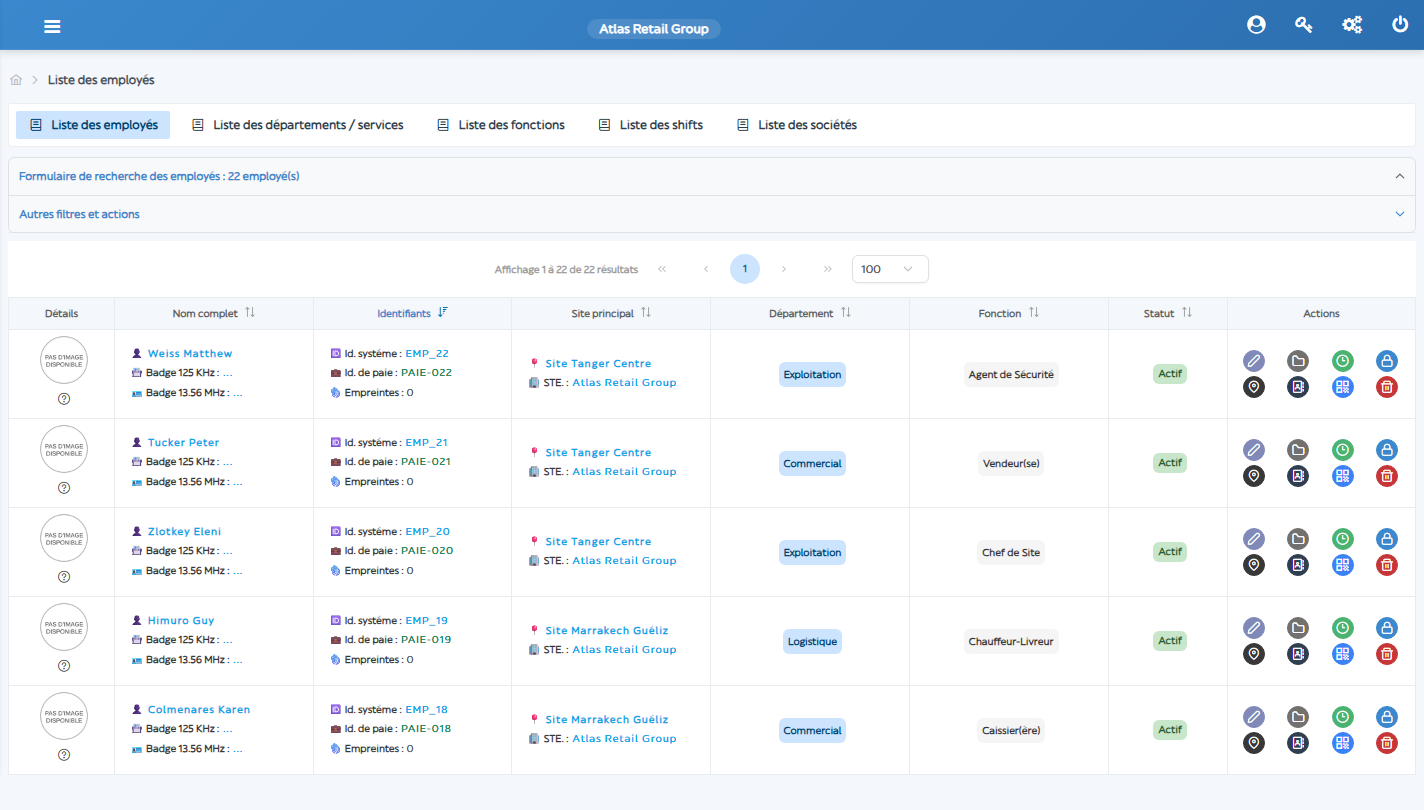Click the green clock icon for Zlotkey Eleni
Screen dimensions: 1424x810
click(x=1343, y=539)
